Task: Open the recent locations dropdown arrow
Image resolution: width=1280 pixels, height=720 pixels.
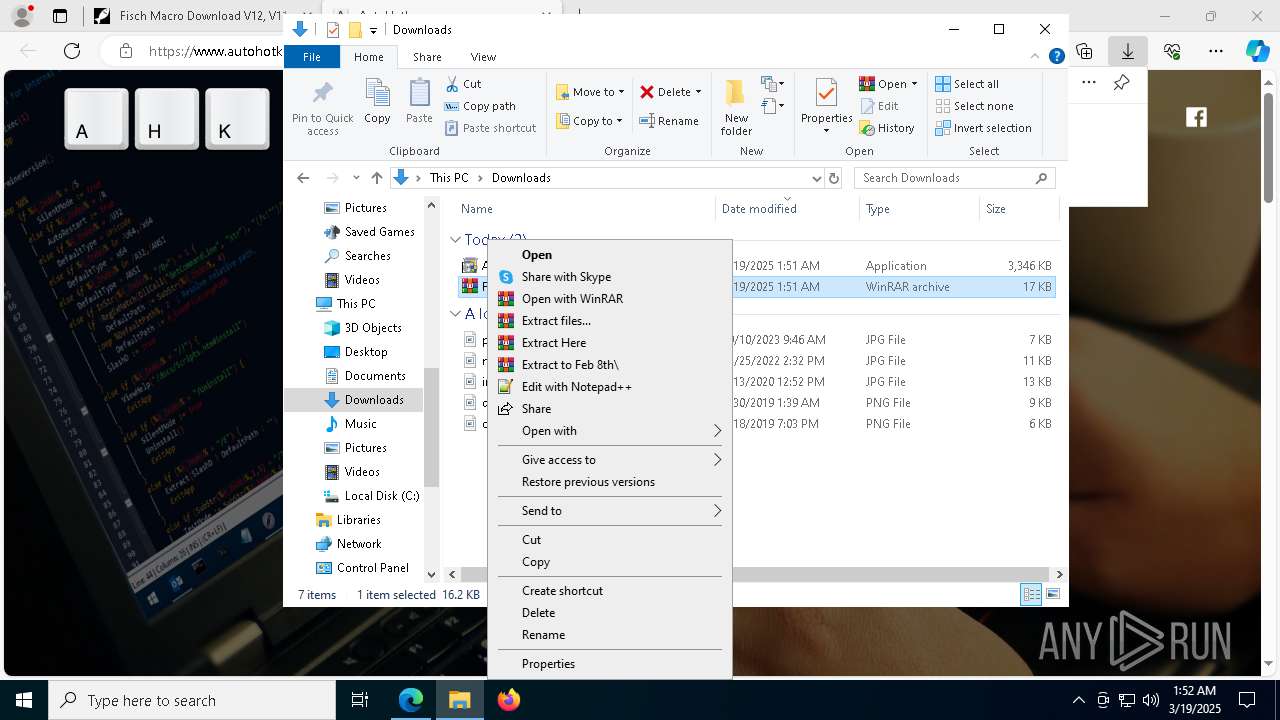Action: tap(356, 178)
